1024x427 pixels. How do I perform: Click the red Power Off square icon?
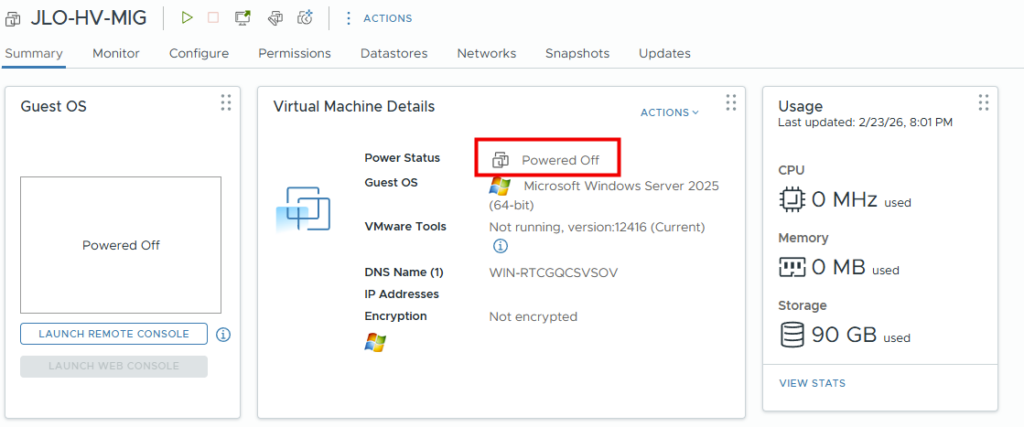pos(213,18)
